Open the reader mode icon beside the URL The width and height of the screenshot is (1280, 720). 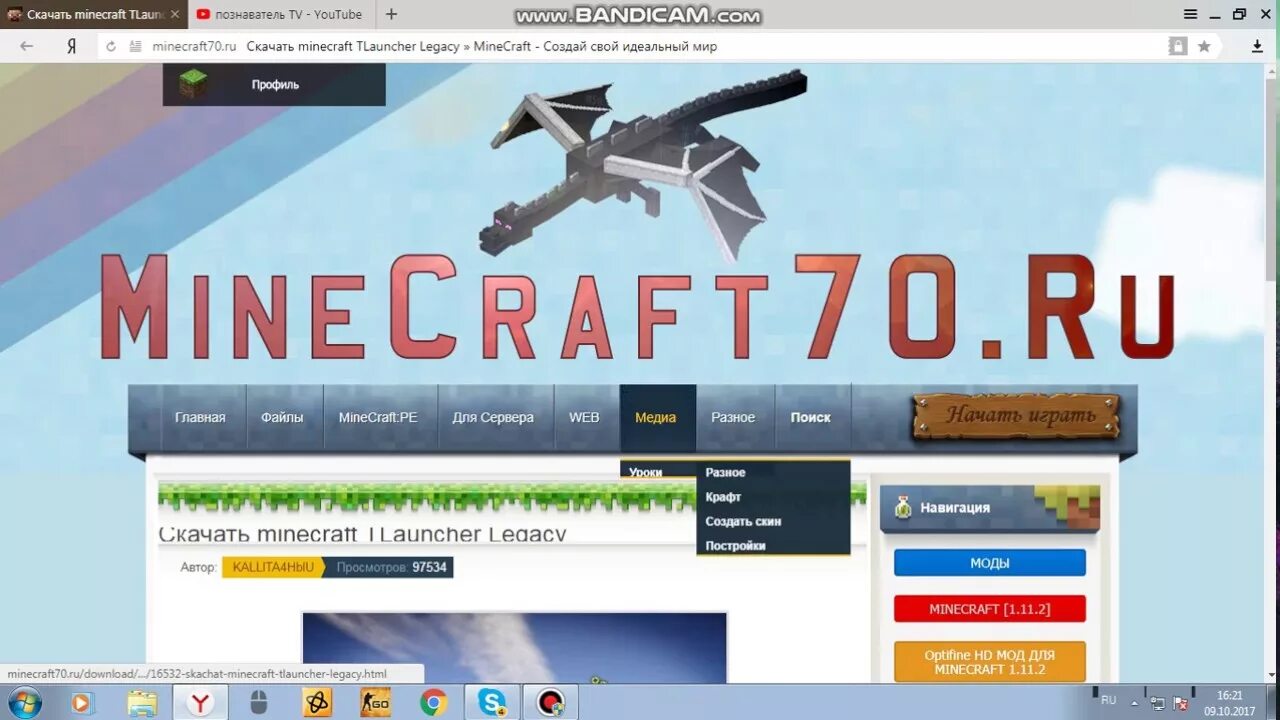(135, 46)
